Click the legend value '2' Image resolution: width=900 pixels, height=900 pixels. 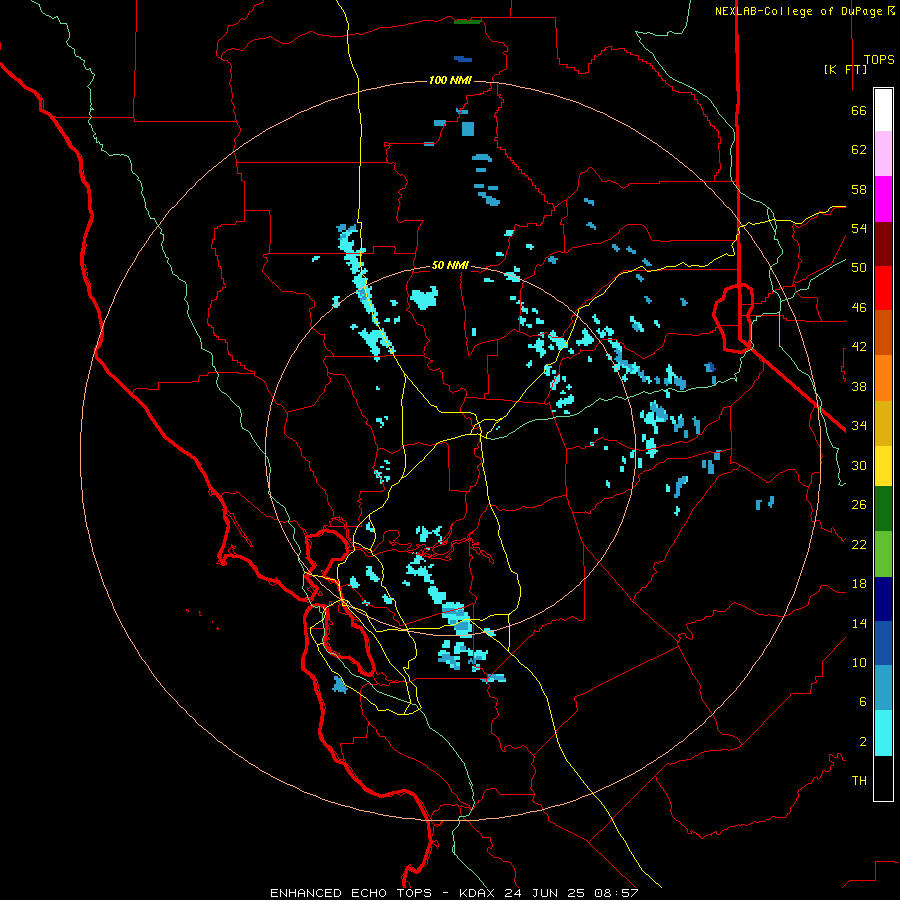(x=863, y=742)
